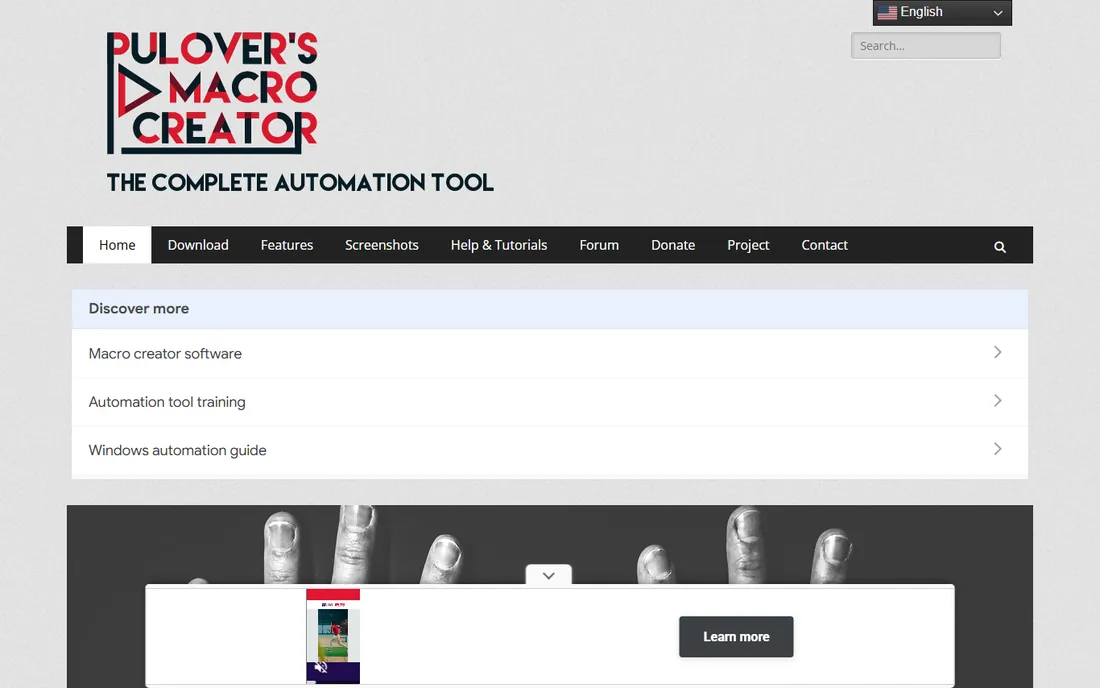1100x688 pixels.
Task: Focus the Search... input field
Action: coord(925,46)
